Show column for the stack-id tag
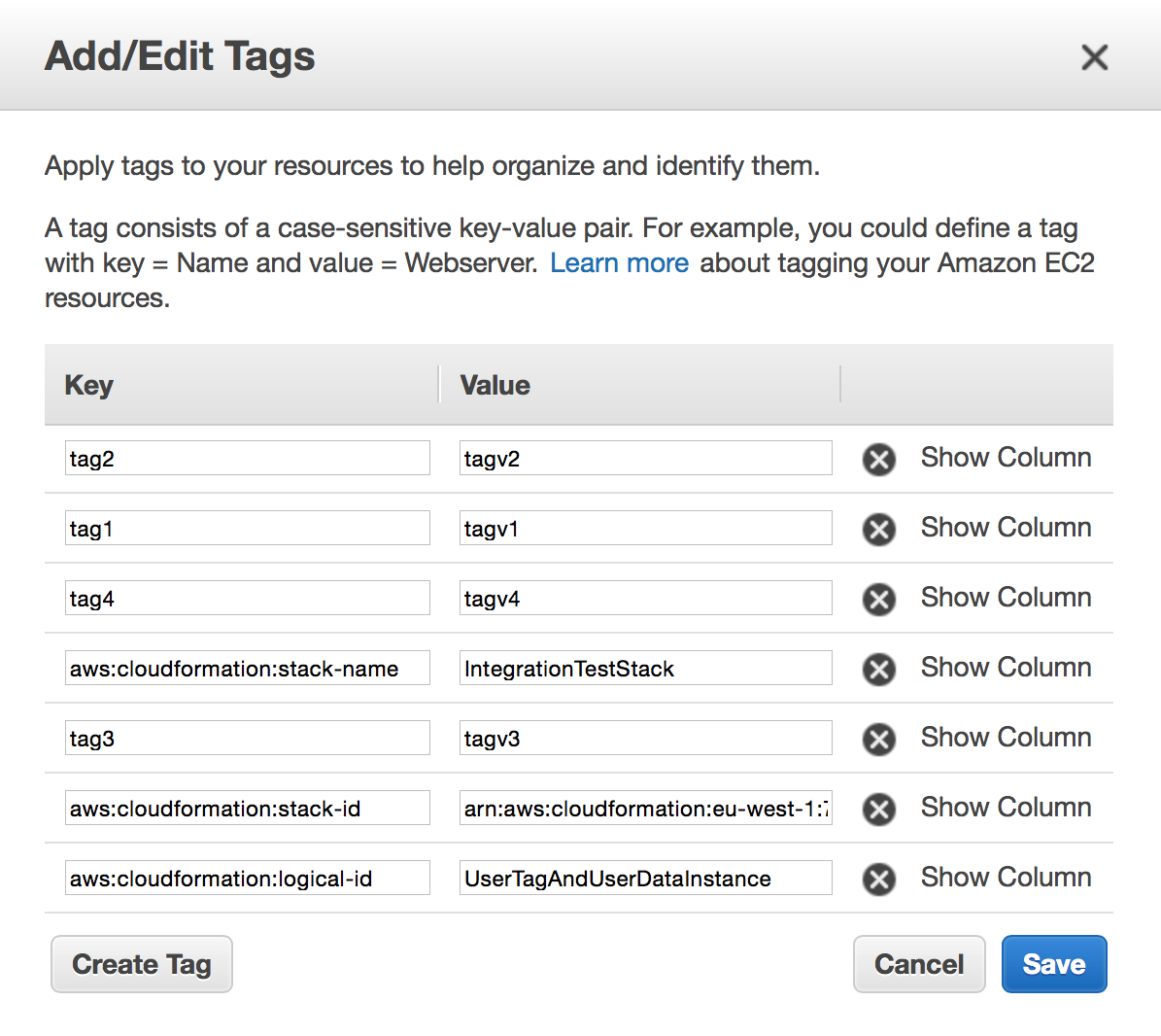The image size is (1161, 1036). pos(1006,807)
